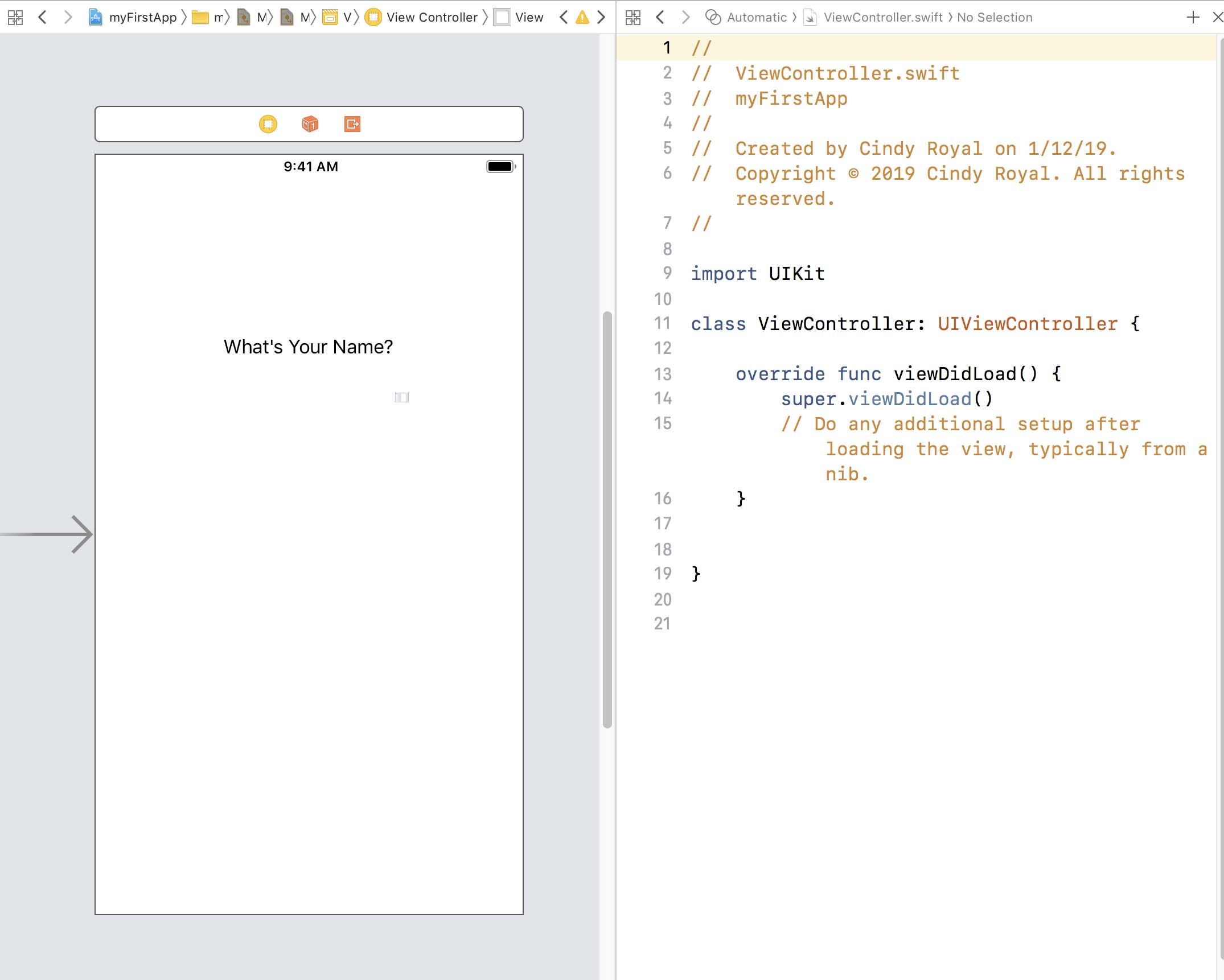Click the First Responder cube icon
Viewport: 1224px width, 980px height.
tap(310, 124)
